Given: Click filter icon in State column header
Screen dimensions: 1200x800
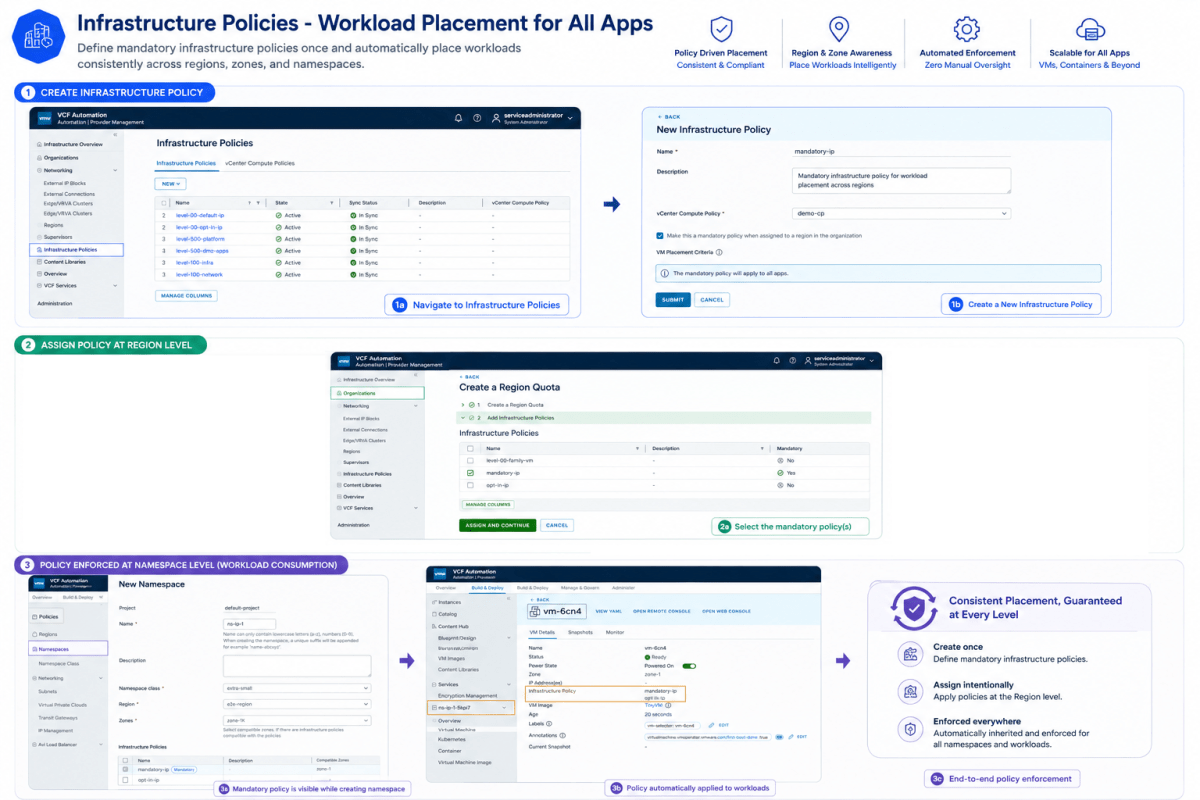Looking at the screenshot, I should tap(331, 203).
